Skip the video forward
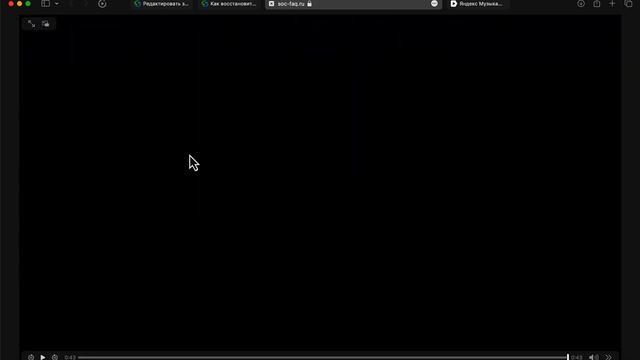640x360 pixels. [x=55, y=357]
